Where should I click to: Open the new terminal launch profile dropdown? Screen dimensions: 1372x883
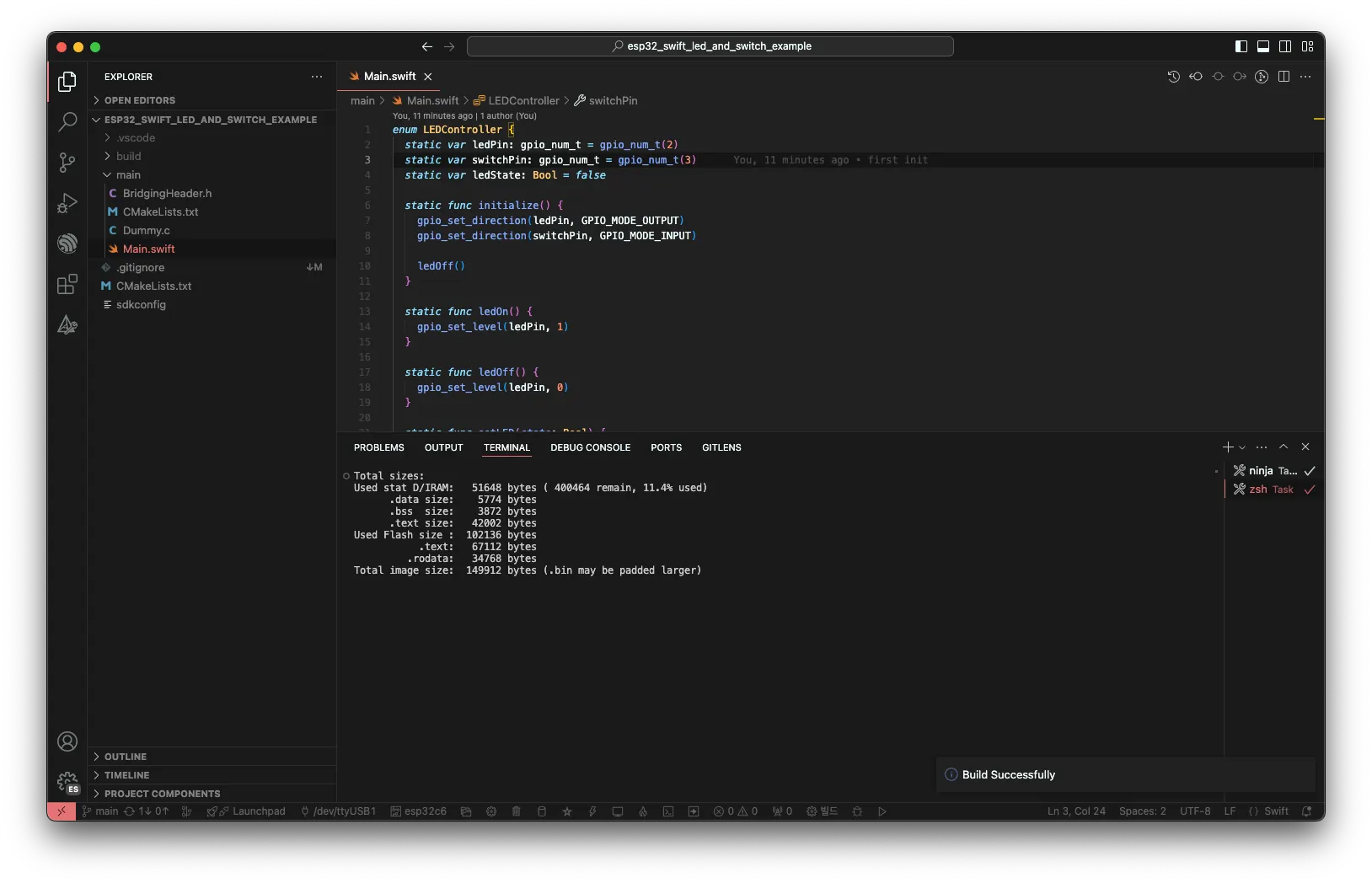[x=1242, y=447]
